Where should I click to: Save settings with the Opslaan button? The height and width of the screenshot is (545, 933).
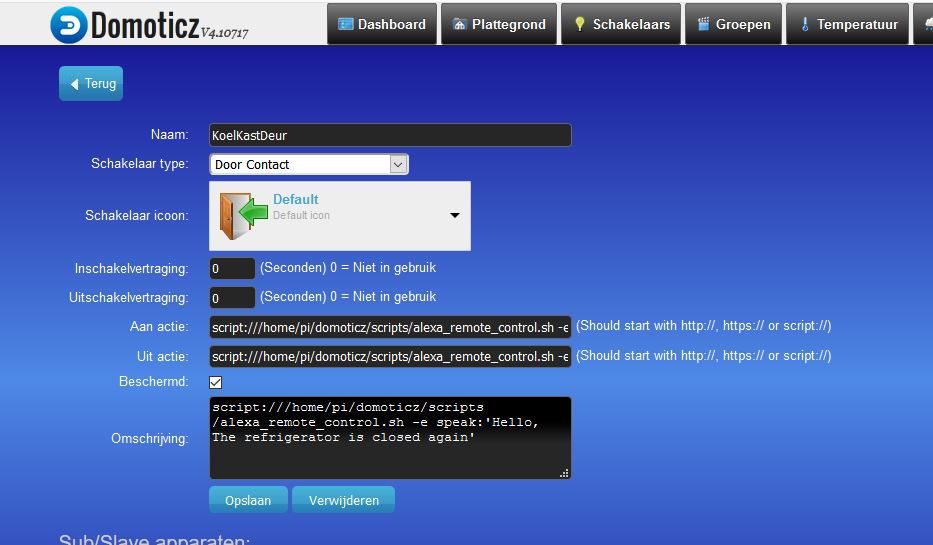pyautogui.click(x=248, y=500)
